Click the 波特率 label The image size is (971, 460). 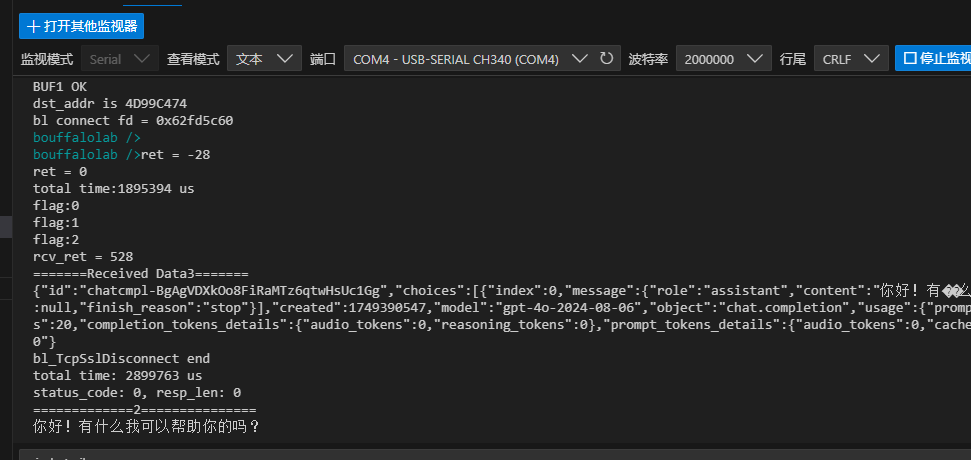coord(648,59)
